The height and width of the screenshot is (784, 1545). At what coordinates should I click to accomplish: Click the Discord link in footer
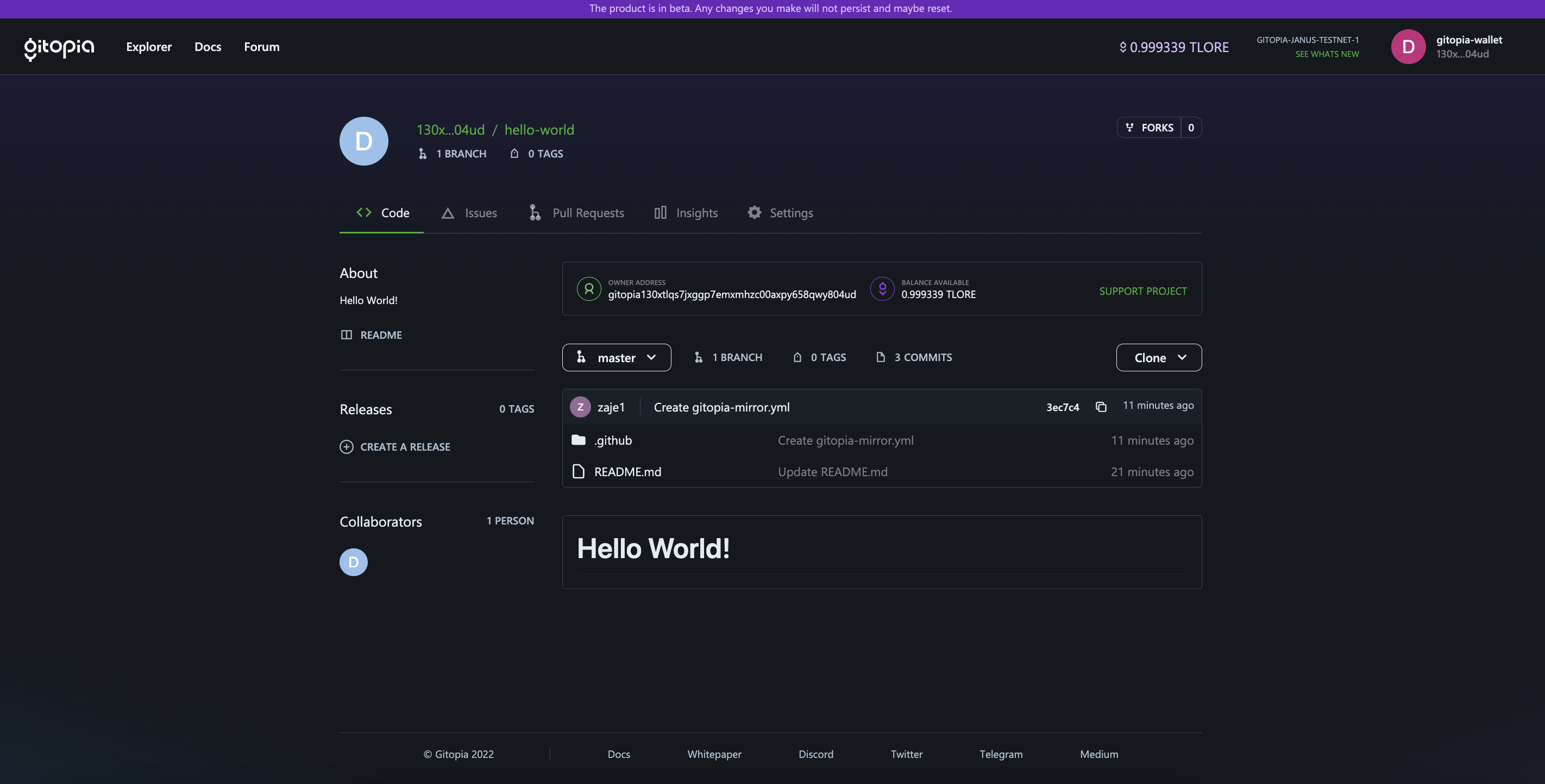(x=817, y=754)
